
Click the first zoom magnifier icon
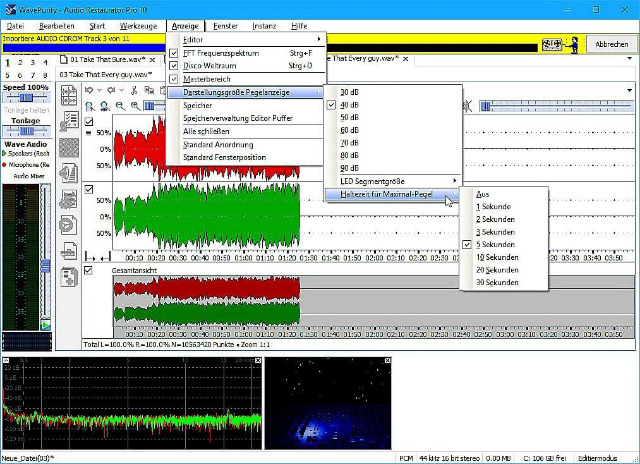pyautogui.click(x=90, y=105)
